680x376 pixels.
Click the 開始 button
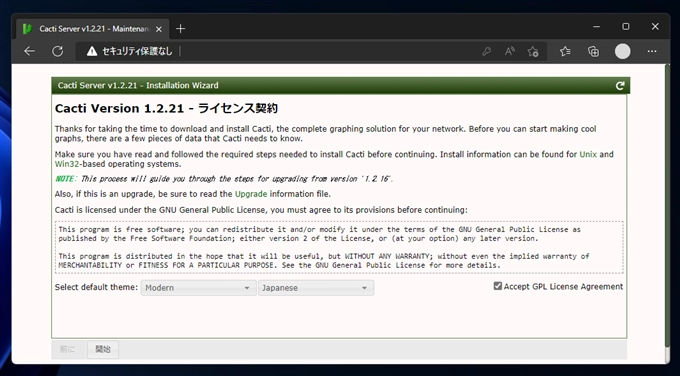tap(103, 350)
